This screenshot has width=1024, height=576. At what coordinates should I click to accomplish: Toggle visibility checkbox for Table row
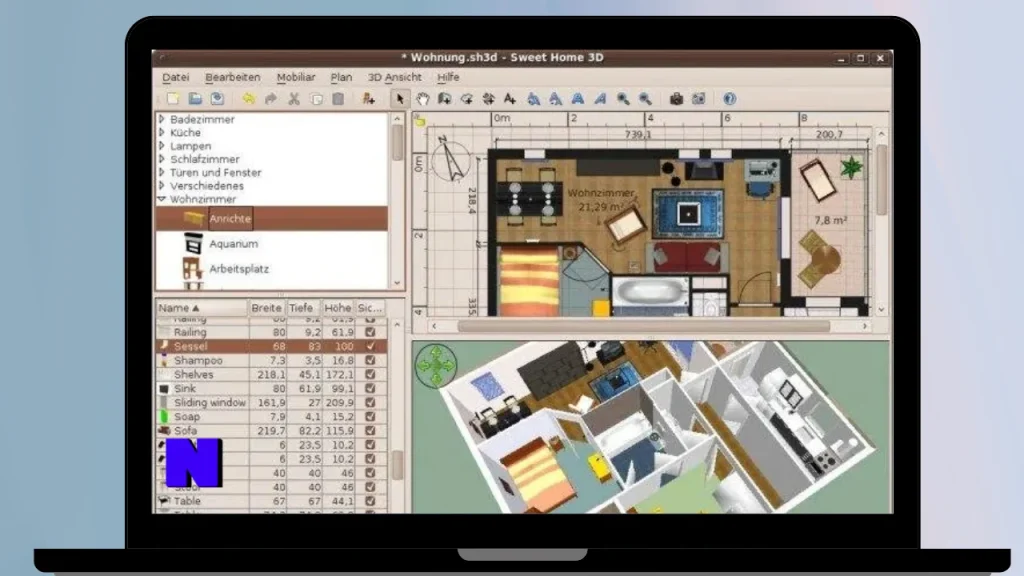370,502
